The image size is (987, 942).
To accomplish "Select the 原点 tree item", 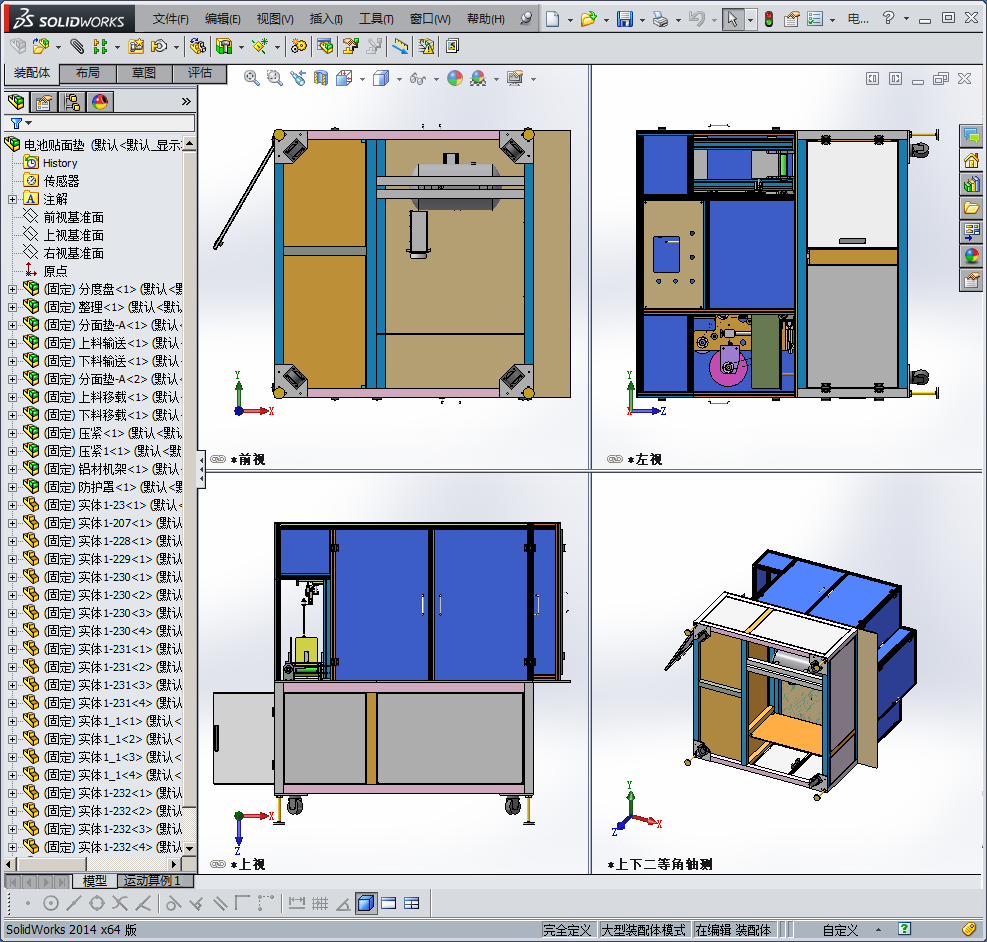I will (55, 271).
